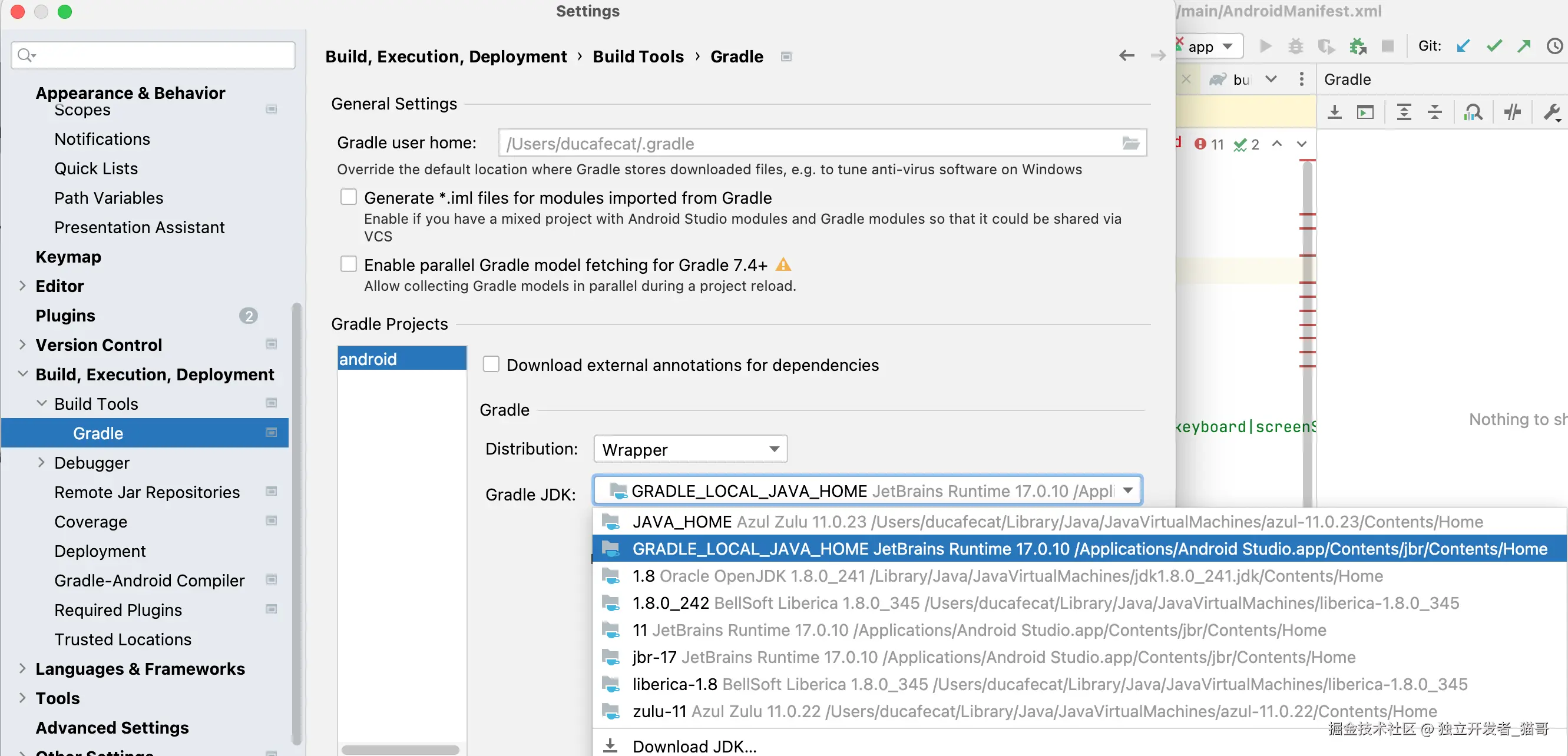Toggle Gradle offline mode icon

tap(1513, 112)
